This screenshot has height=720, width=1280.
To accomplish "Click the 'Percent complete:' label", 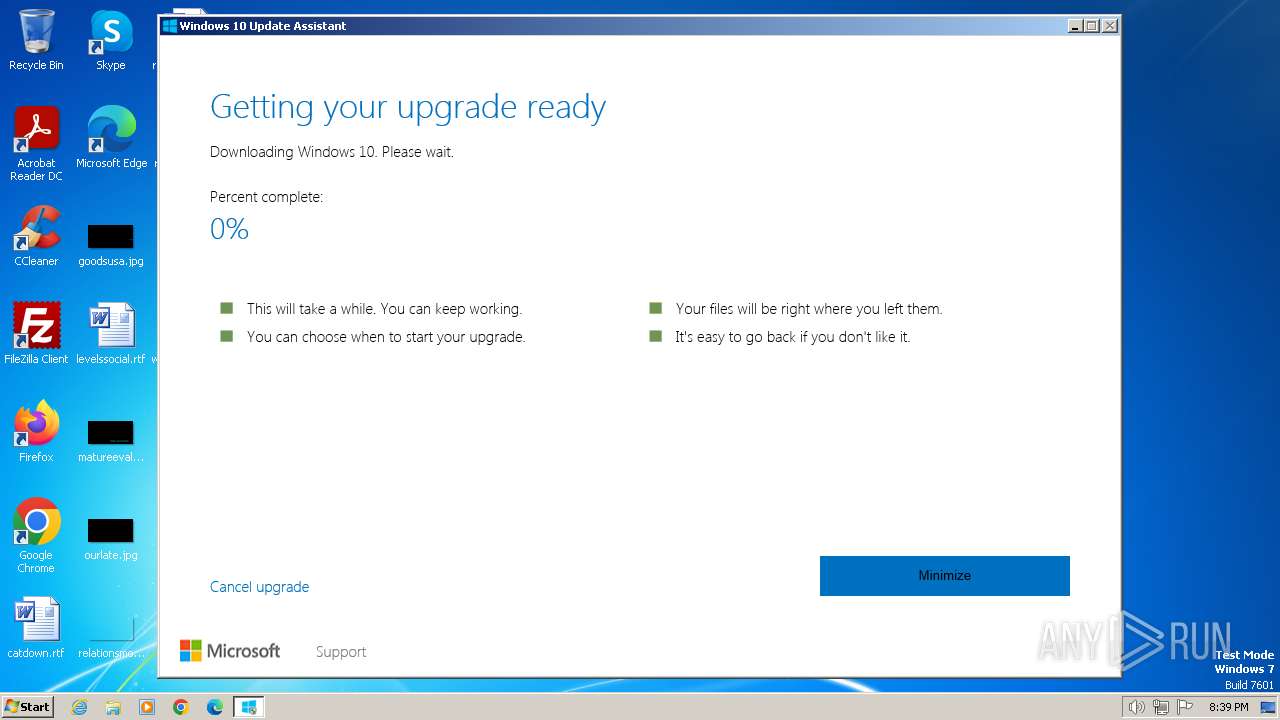I will point(266,197).
